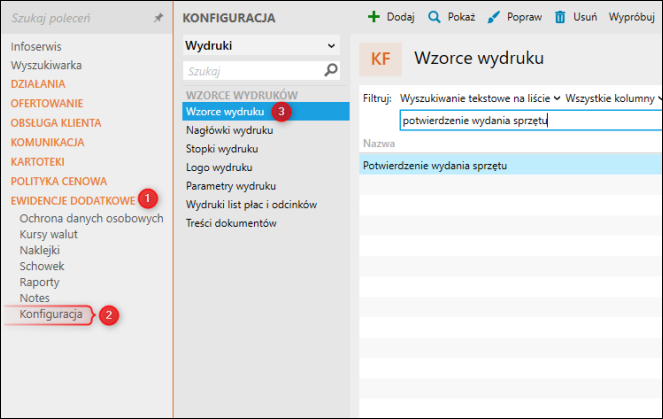Expand the POLITYKA CENOWA section
This screenshot has height=419, width=663.
59,181
